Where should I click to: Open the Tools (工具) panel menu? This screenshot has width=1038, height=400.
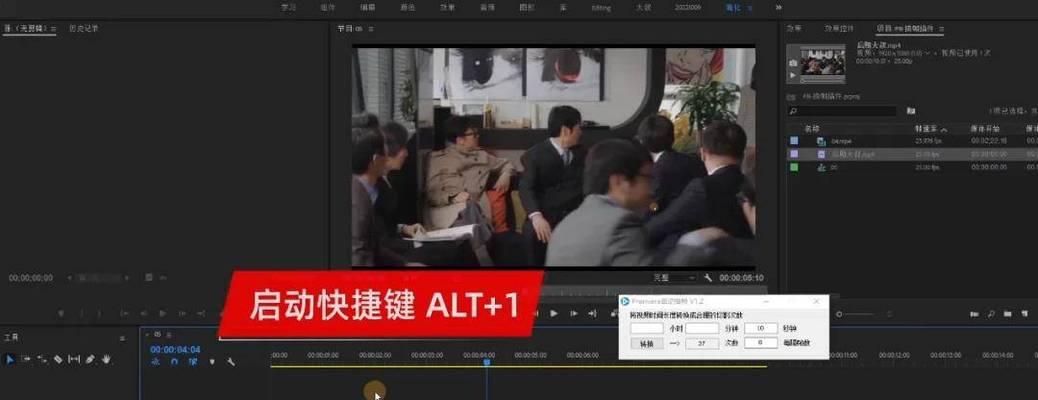coord(122,338)
